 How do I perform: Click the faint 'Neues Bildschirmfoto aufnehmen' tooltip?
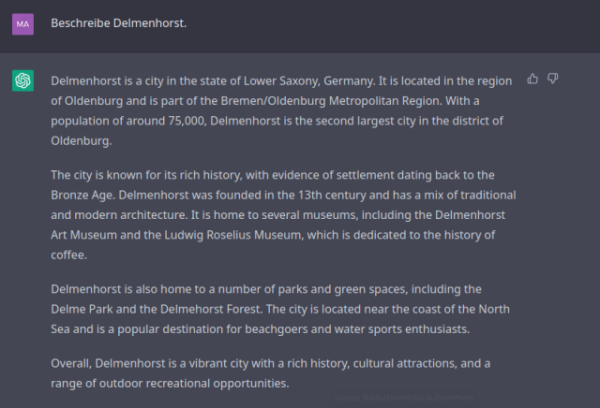pyautogui.click(x=404, y=398)
